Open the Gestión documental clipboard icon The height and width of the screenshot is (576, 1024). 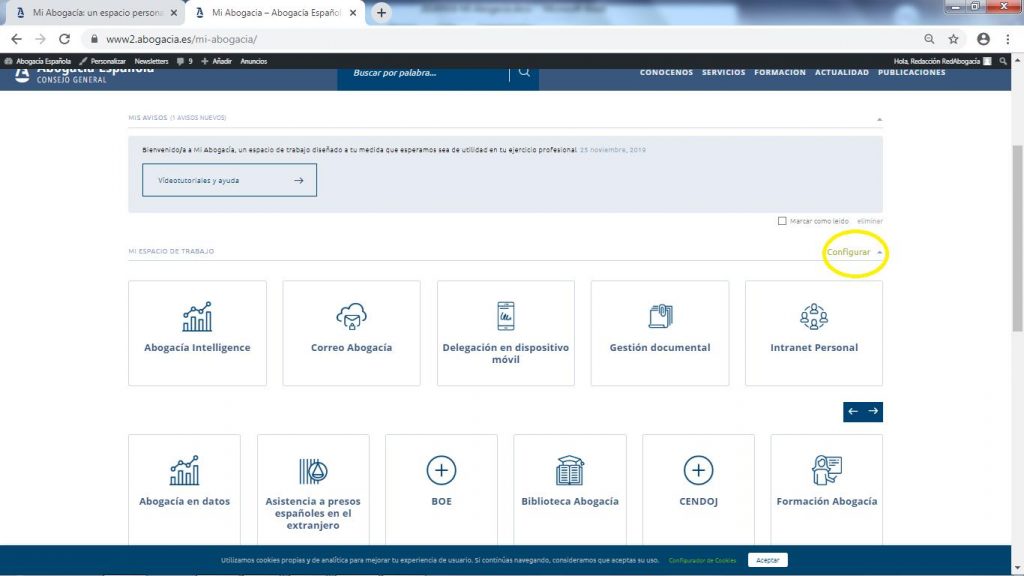tap(660, 316)
